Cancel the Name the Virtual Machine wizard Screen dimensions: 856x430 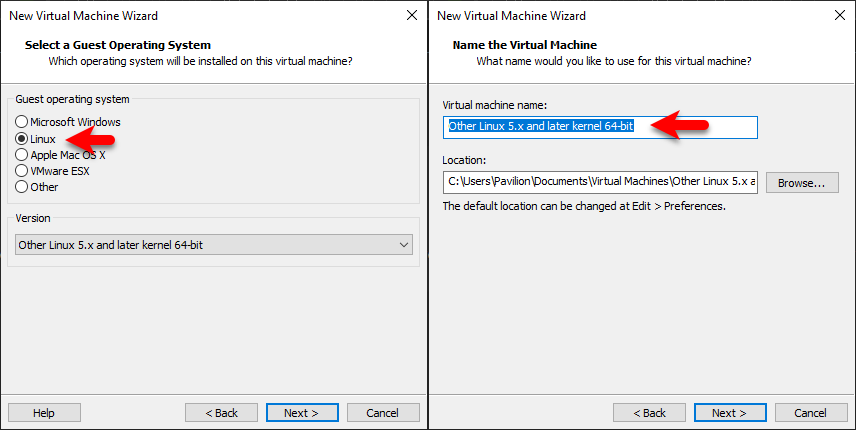(811, 413)
